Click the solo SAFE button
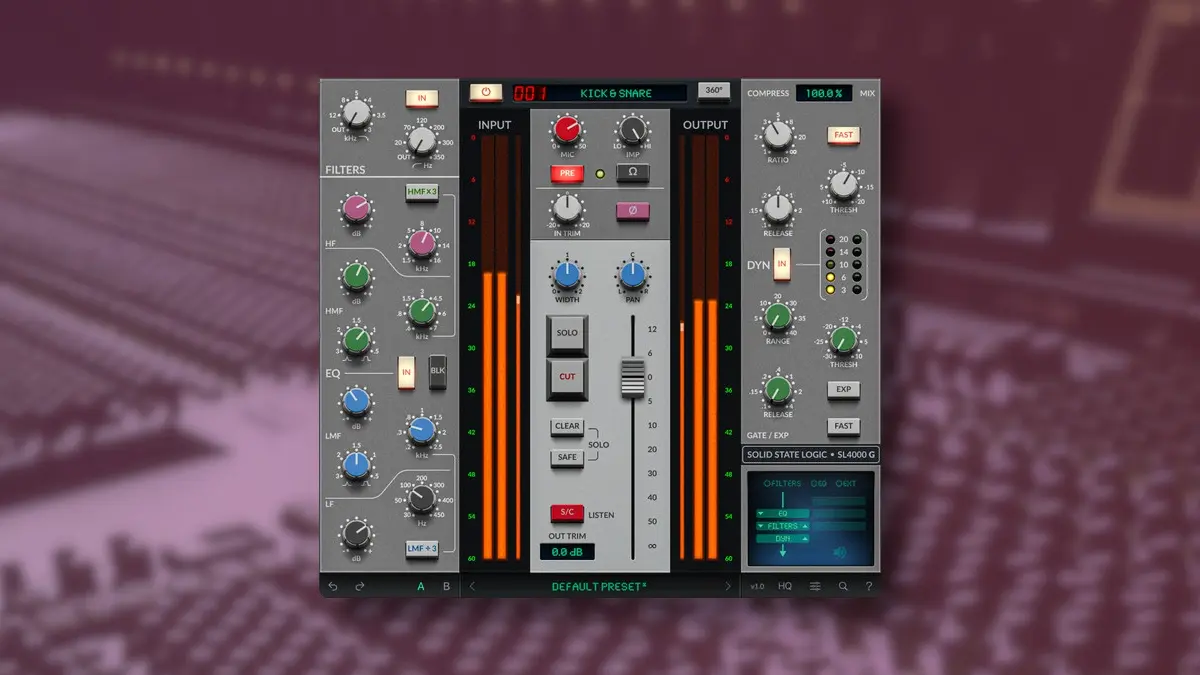The height and width of the screenshot is (675, 1200). click(567, 457)
